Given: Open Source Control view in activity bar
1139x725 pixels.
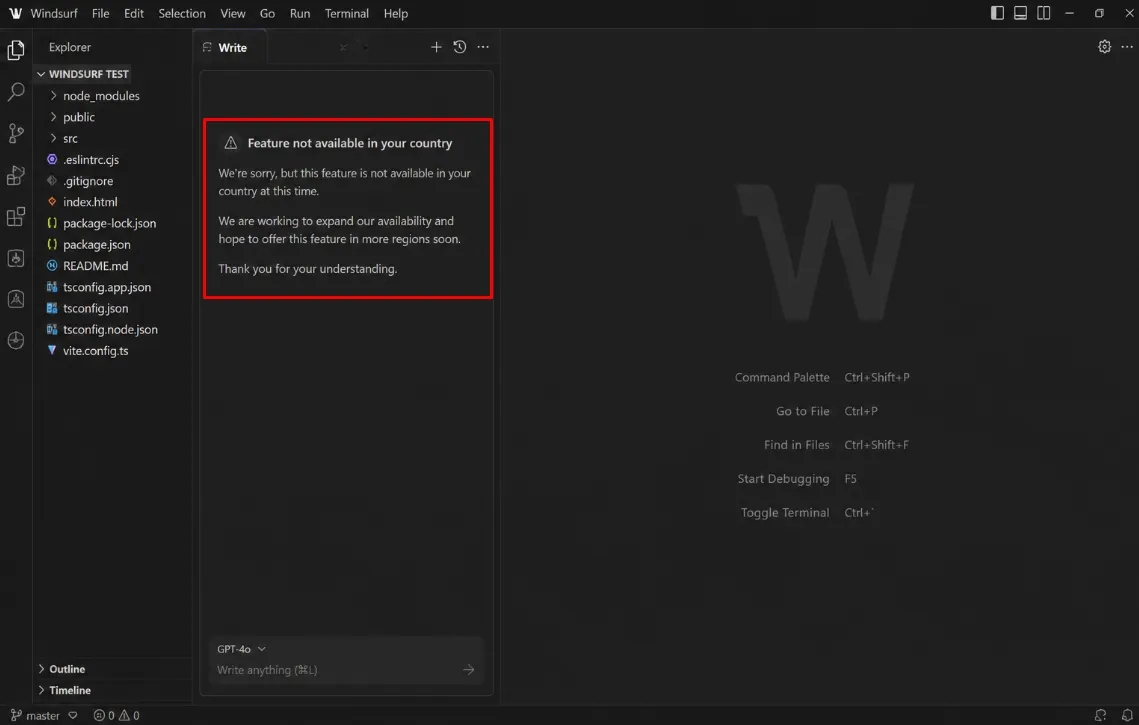Looking at the screenshot, I should 16,133.
